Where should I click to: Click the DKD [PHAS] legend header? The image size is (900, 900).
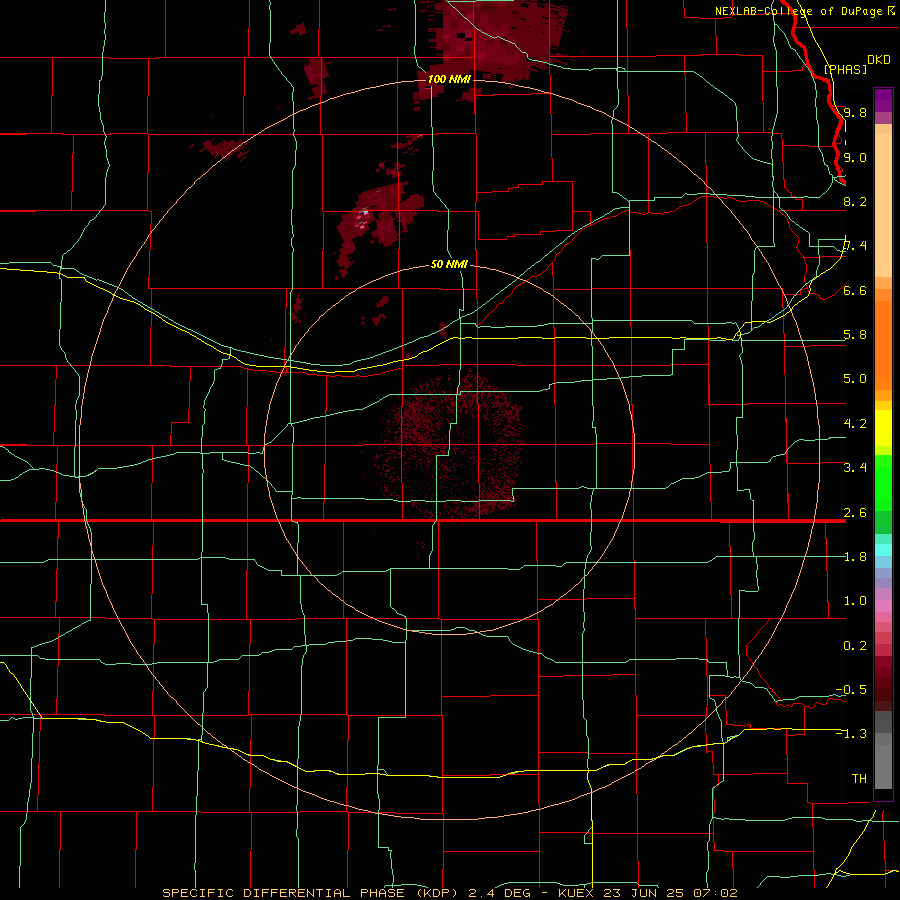pyautogui.click(x=857, y=64)
